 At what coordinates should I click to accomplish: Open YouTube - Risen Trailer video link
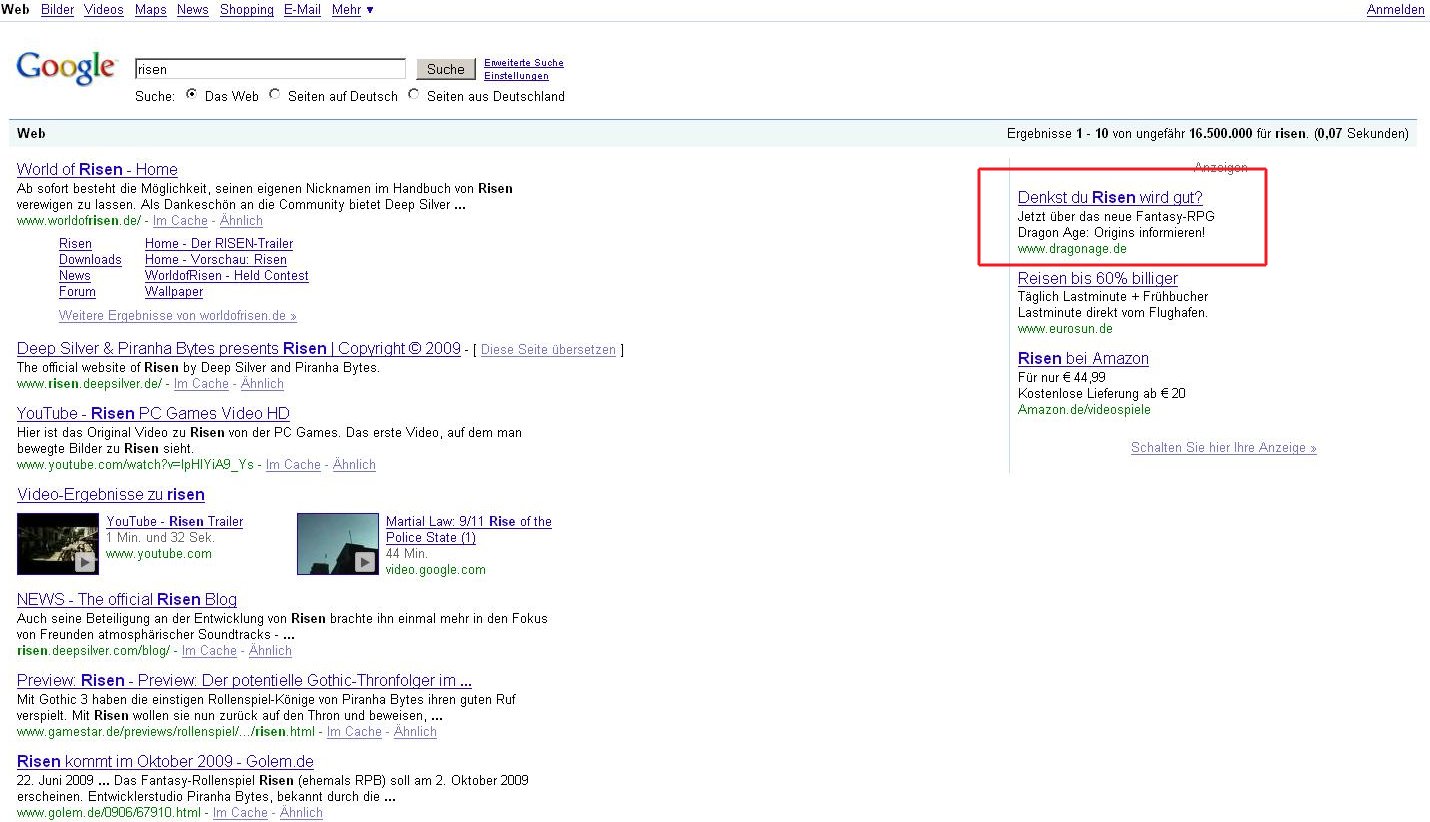click(175, 522)
